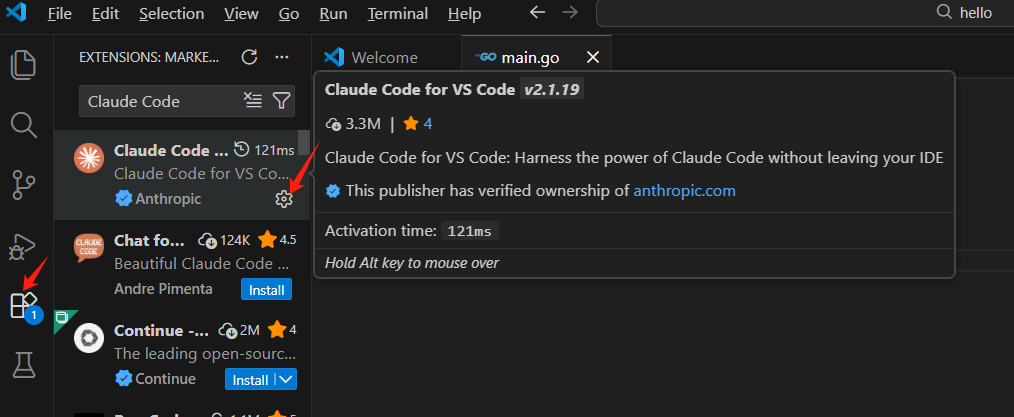Viewport: 1014px width, 417px height.
Task: Open the Testing flask icon
Action: (x=24, y=365)
